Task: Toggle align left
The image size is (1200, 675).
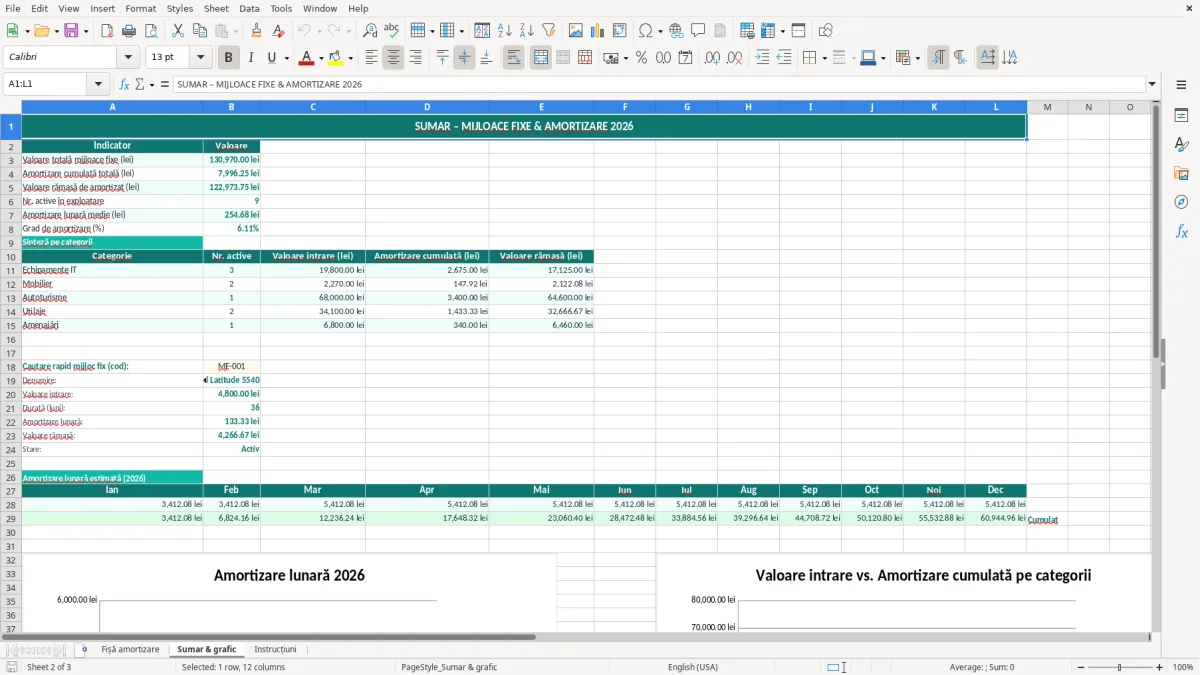Action: [x=371, y=58]
